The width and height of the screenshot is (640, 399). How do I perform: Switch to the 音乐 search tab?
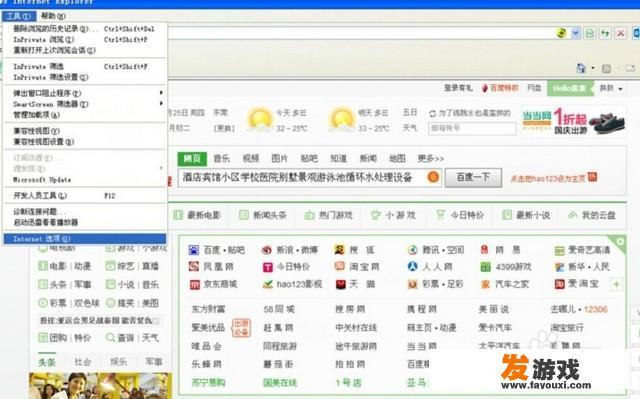pyautogui.click(x=222, y=158)
